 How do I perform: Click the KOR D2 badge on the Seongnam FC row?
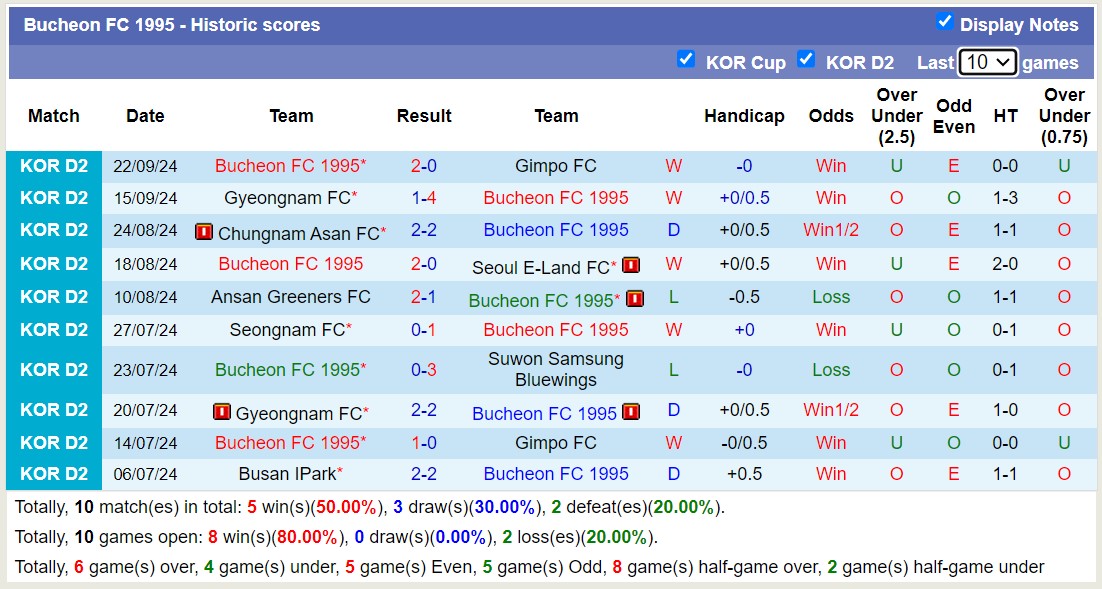[53, 330]
